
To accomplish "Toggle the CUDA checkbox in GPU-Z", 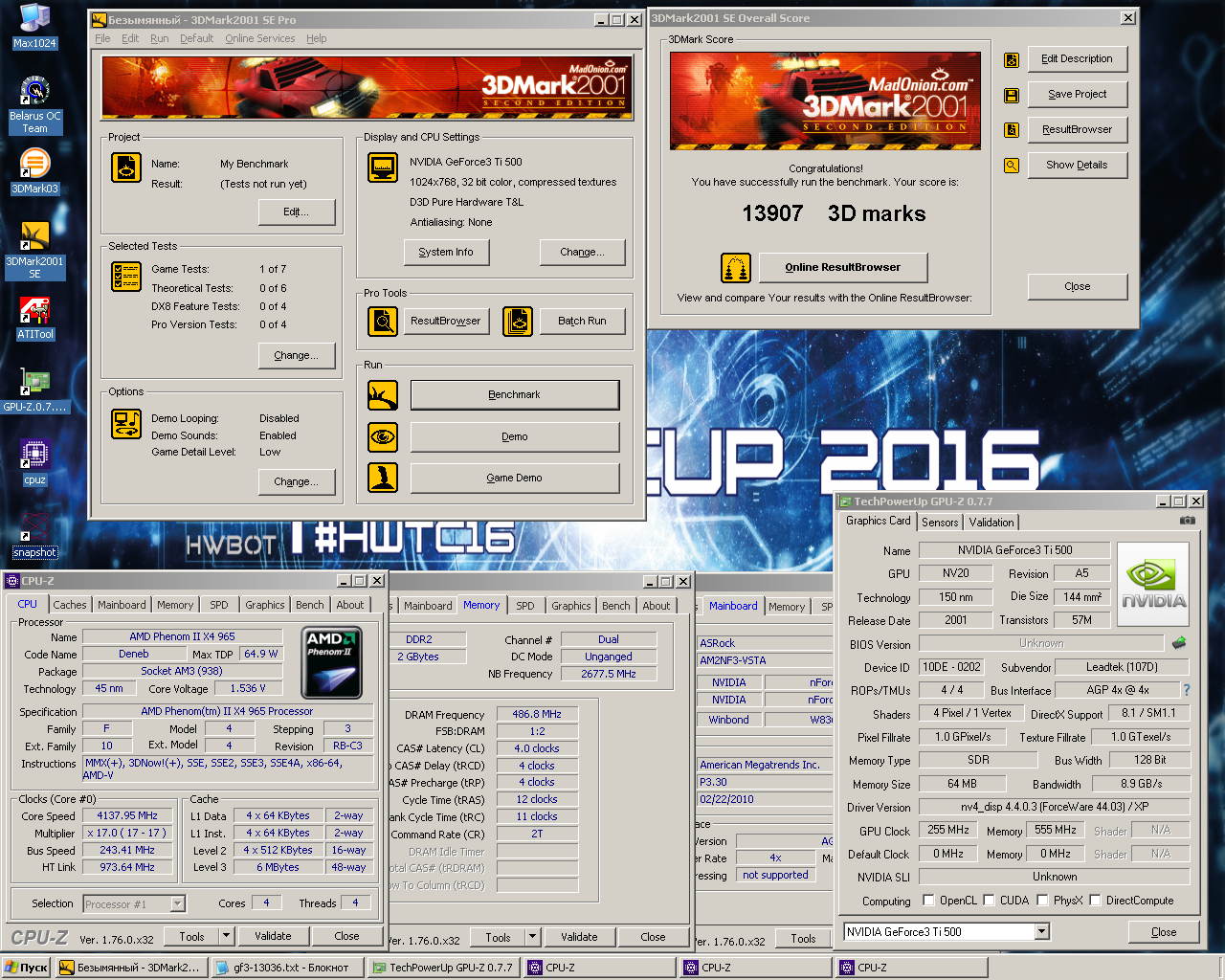I will [989, 900].
